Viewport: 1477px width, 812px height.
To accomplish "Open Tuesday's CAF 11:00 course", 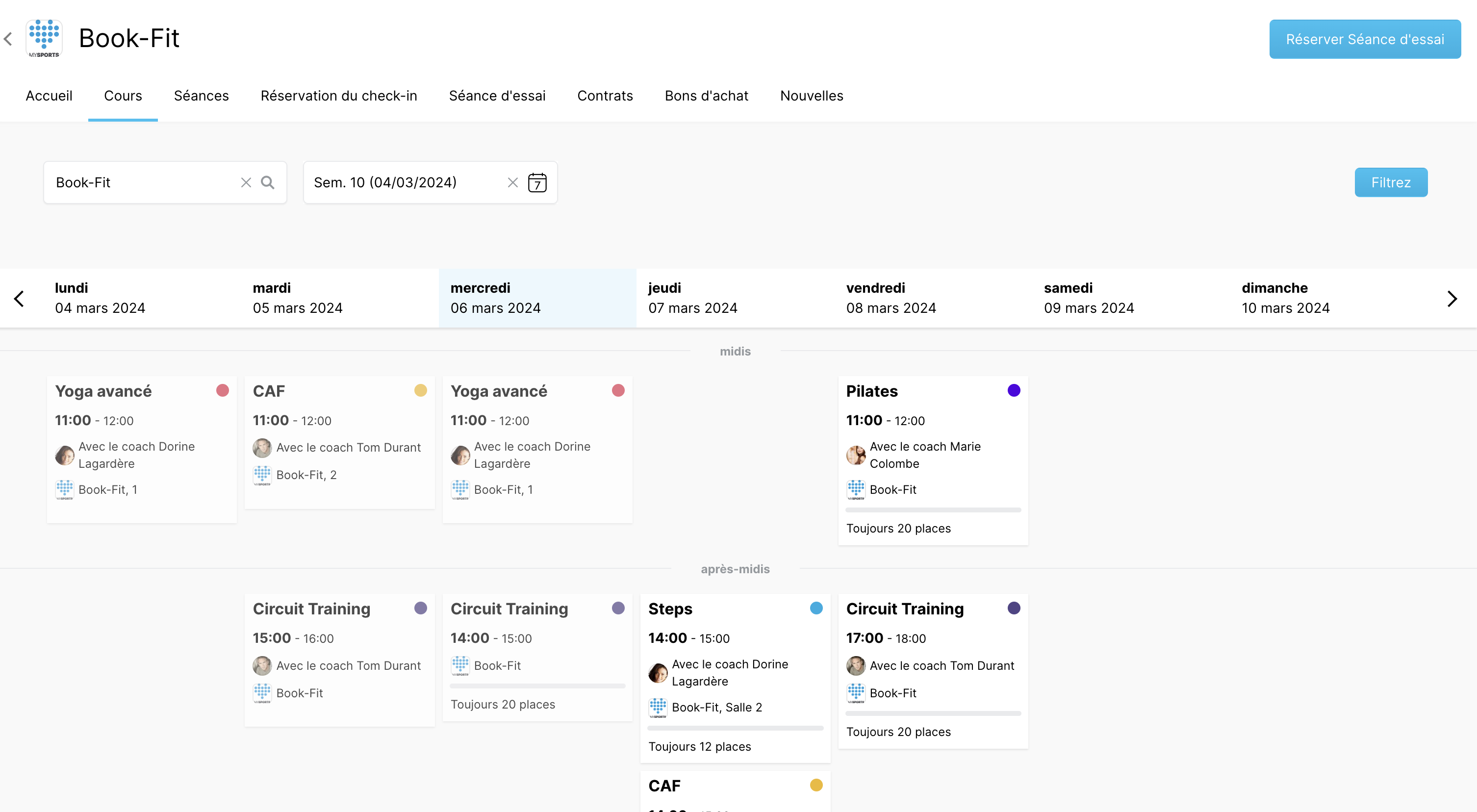I will tap(269, 391).
